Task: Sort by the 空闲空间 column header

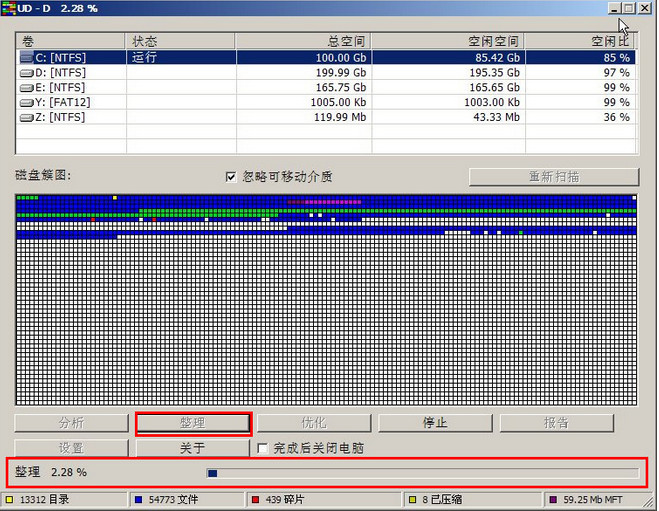Action: point(448,41)
